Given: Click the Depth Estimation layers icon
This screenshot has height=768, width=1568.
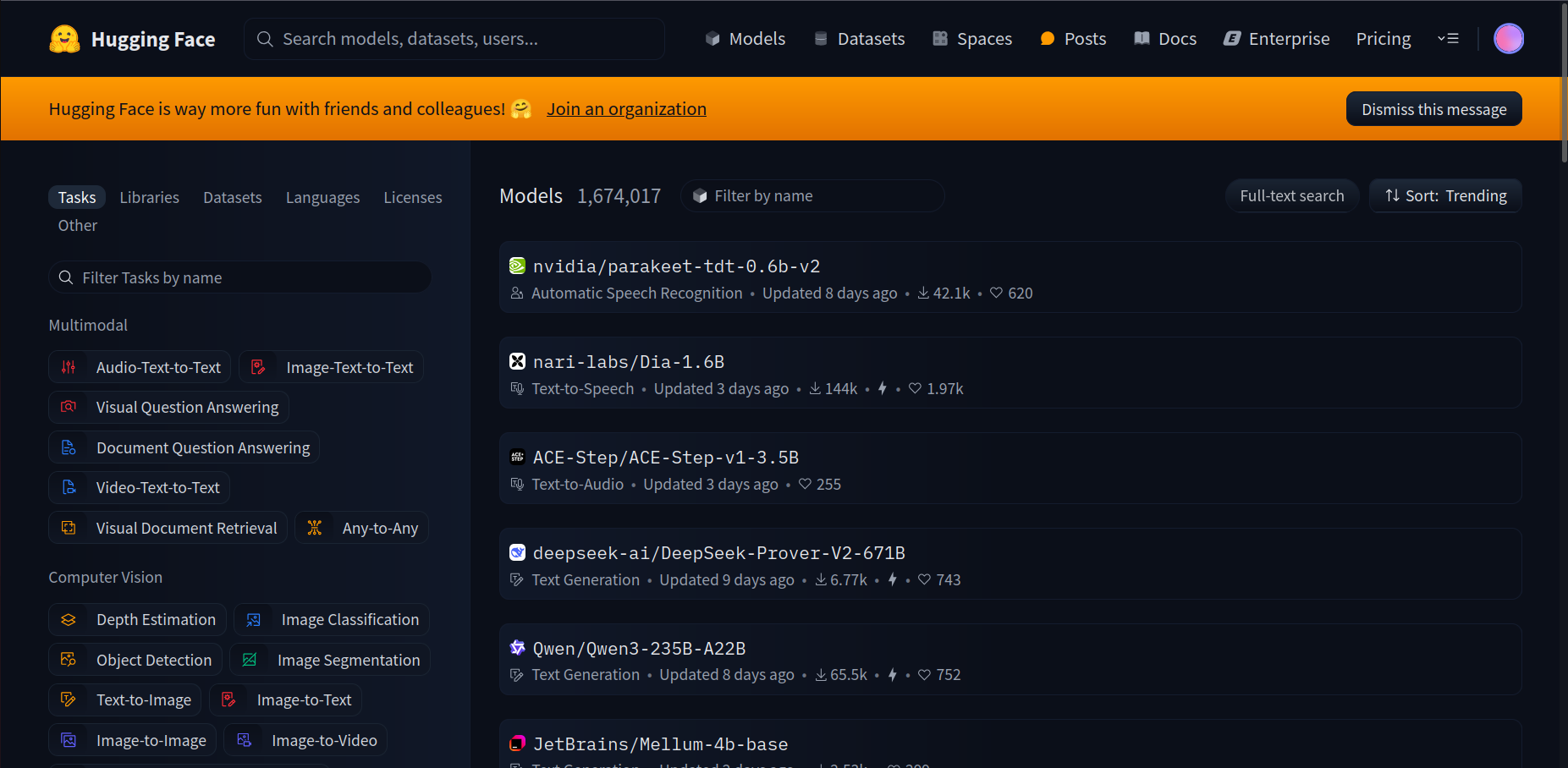Looking at the screenshot, I should 69,620.
